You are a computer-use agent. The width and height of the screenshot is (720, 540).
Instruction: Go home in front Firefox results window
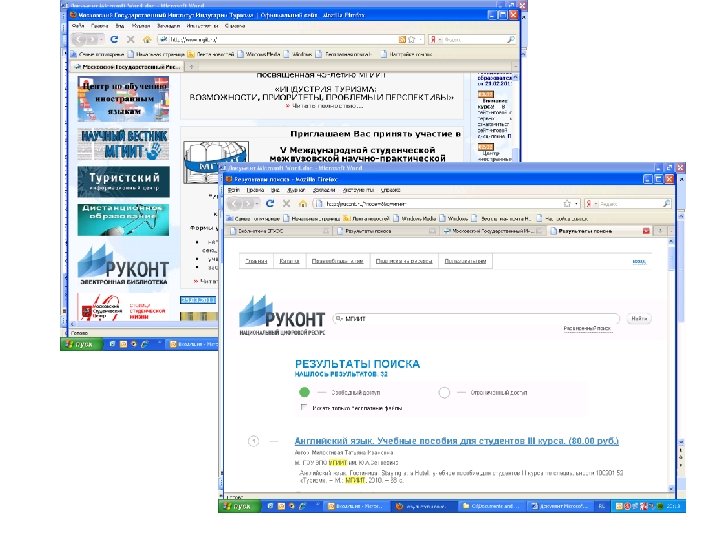(303, 203)
